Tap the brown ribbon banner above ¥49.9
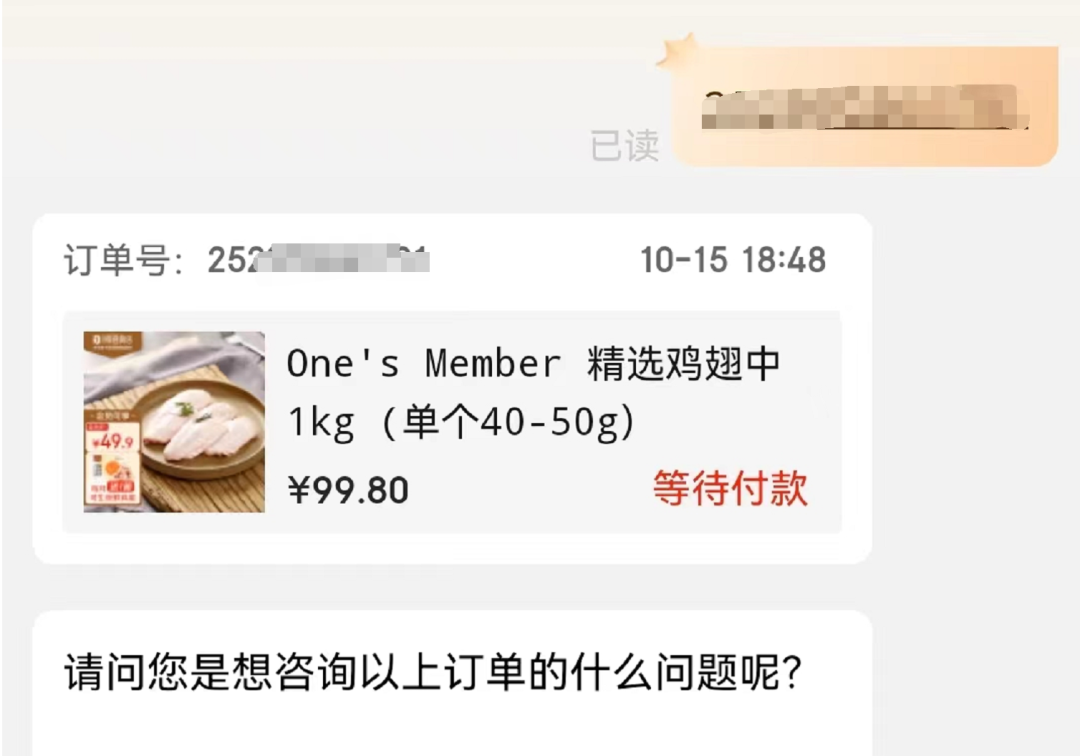The height and width of the screenshot is (756, 1080). click(x=111, y=417)
